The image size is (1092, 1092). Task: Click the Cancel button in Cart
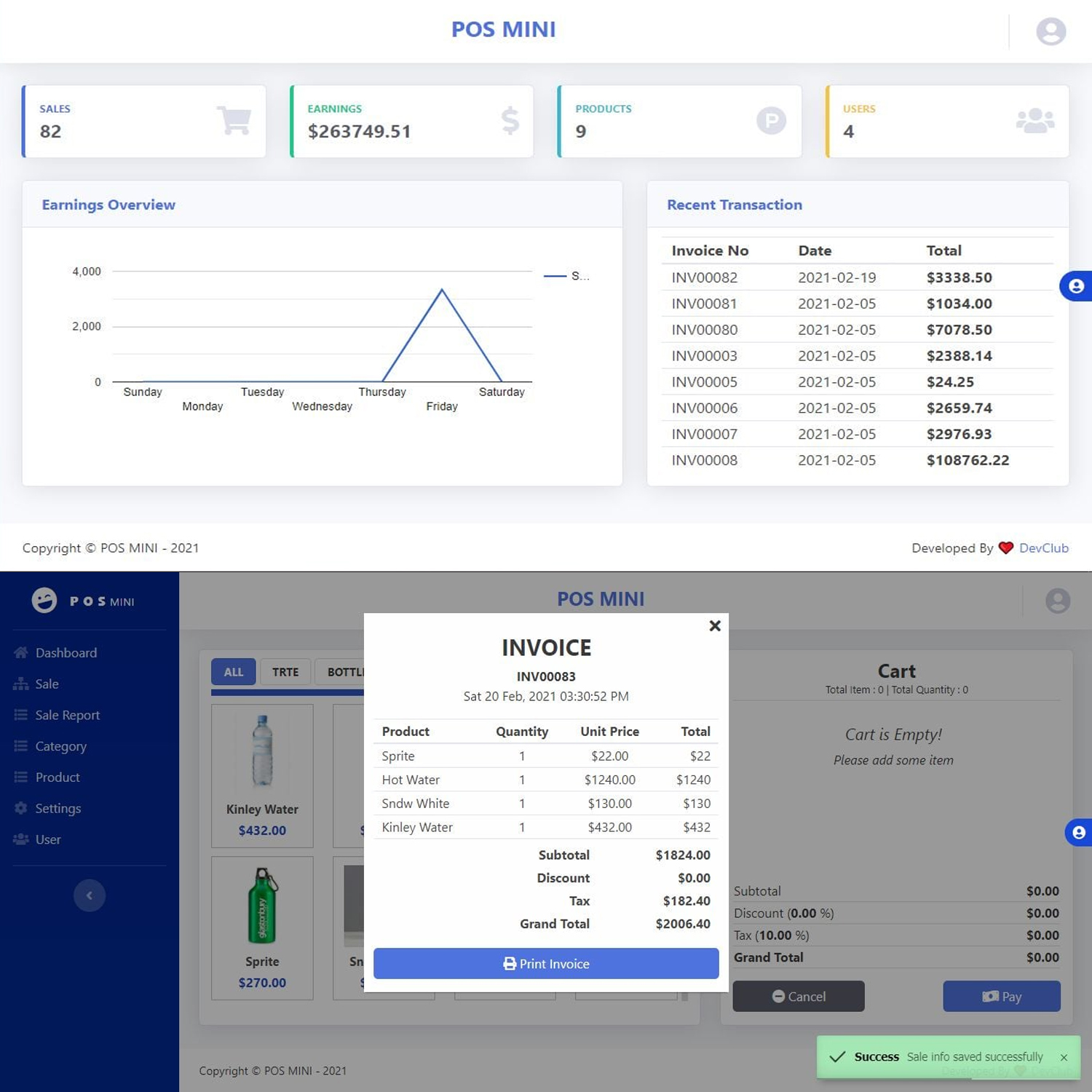pyautogui.click(x=798, y=997)
